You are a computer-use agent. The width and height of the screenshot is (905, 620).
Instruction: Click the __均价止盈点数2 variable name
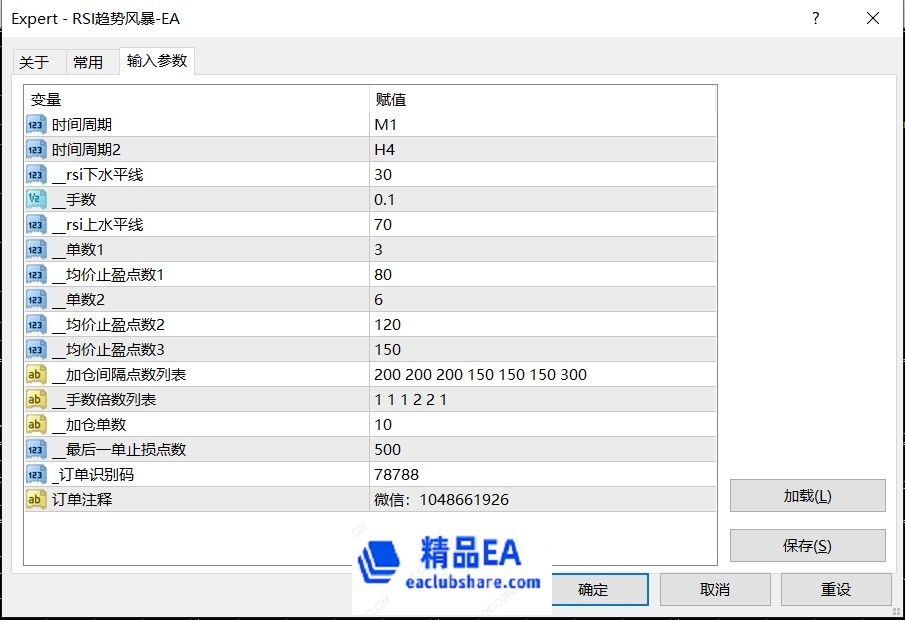[109, 324]
